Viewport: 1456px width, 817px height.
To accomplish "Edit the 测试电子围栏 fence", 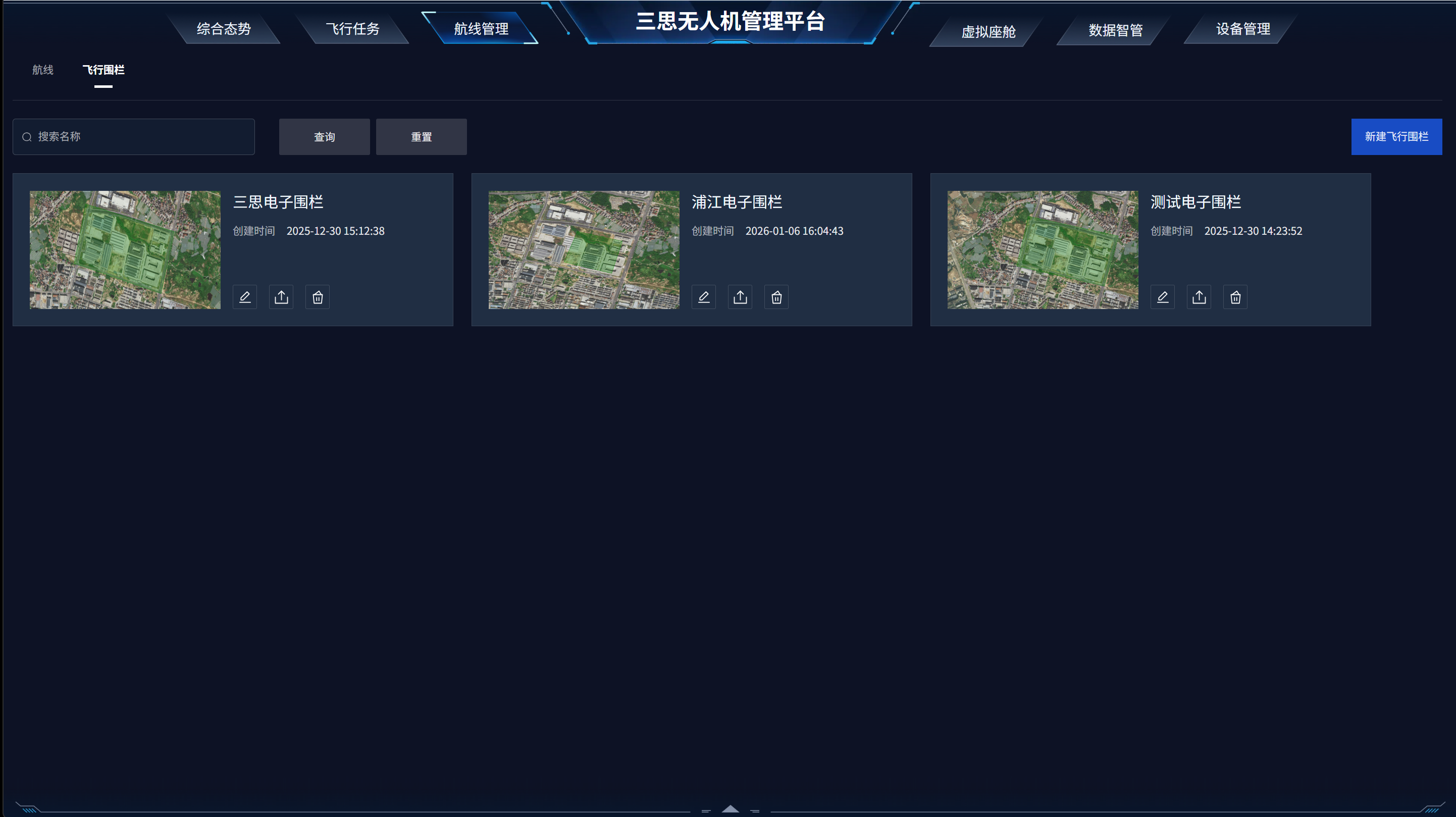I will tap(1163, 297).
